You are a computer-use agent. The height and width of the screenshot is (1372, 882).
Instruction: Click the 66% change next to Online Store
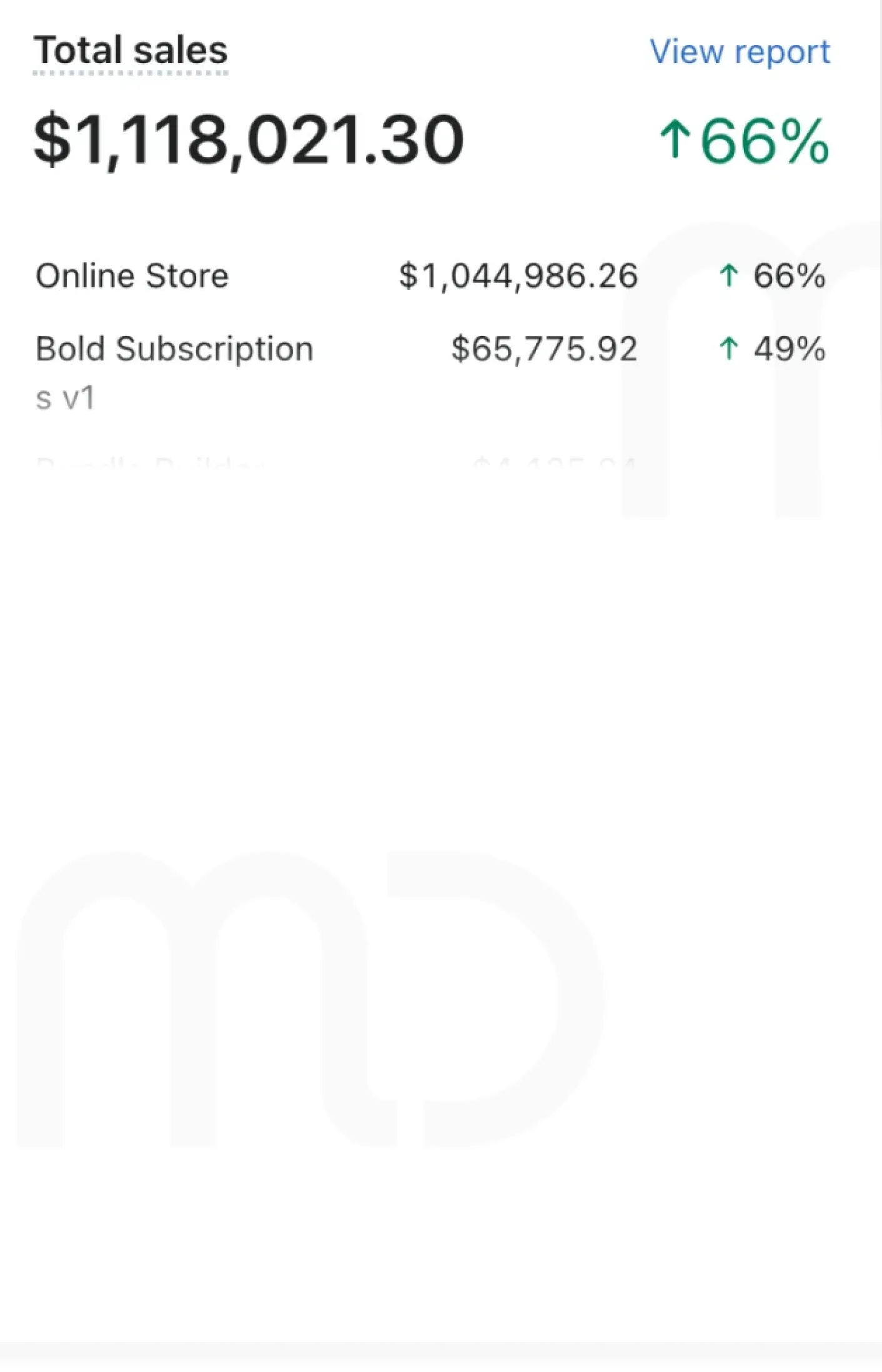[x=790, y=276]
